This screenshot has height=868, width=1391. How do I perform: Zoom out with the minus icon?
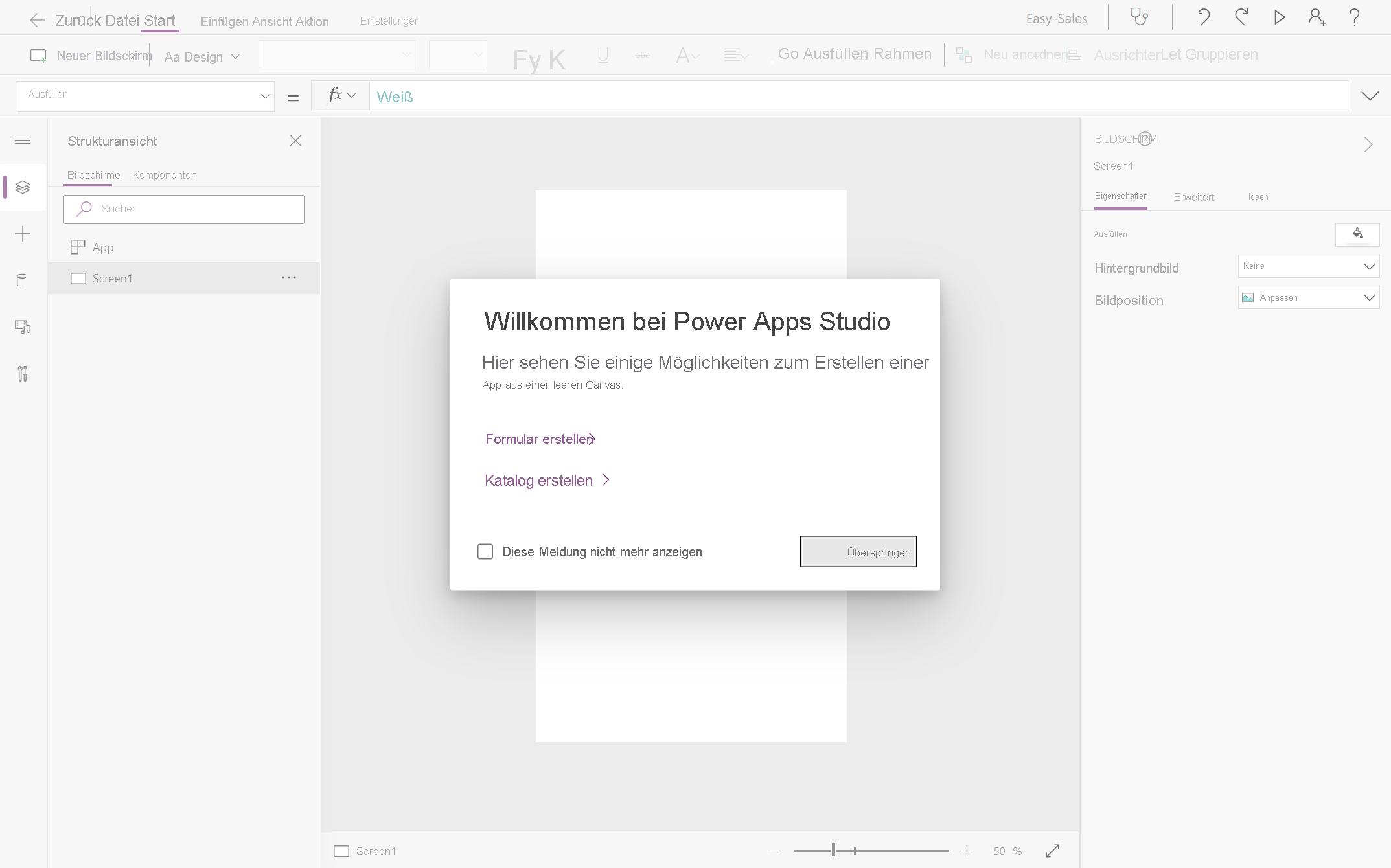[x=772, y=851]
